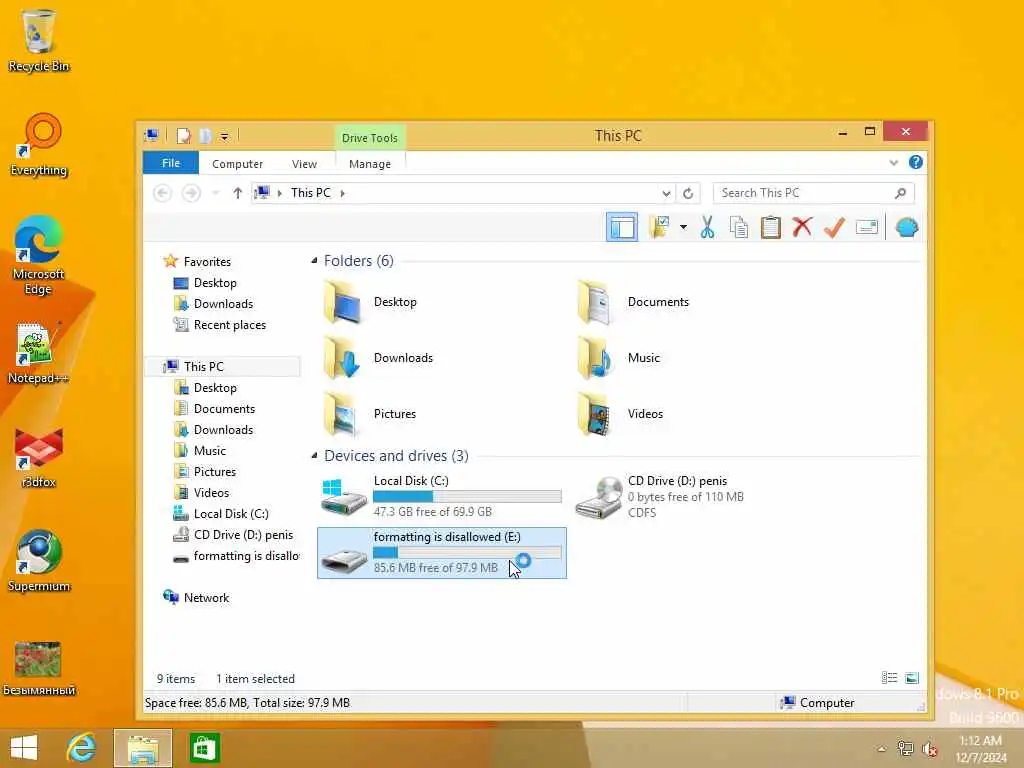Collapse the Folders (6) group
Screen dimensions: 1024x768
click(x=314, y=261)
